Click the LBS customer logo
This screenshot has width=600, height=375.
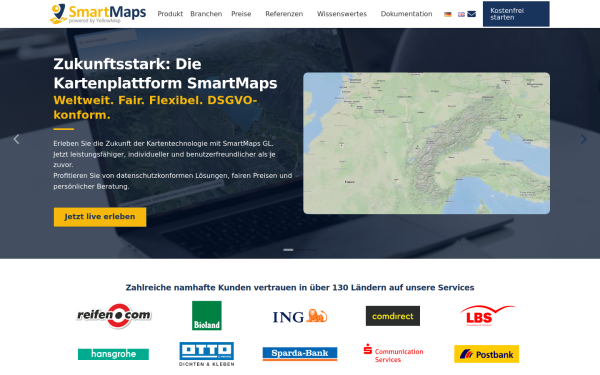pyautogui.click(x=487, y=316)
